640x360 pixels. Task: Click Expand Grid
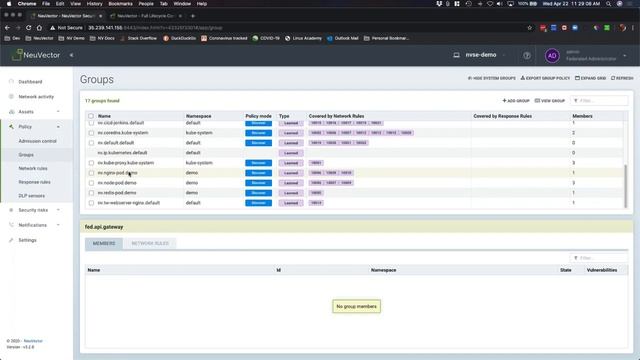[x=590, y=78]
